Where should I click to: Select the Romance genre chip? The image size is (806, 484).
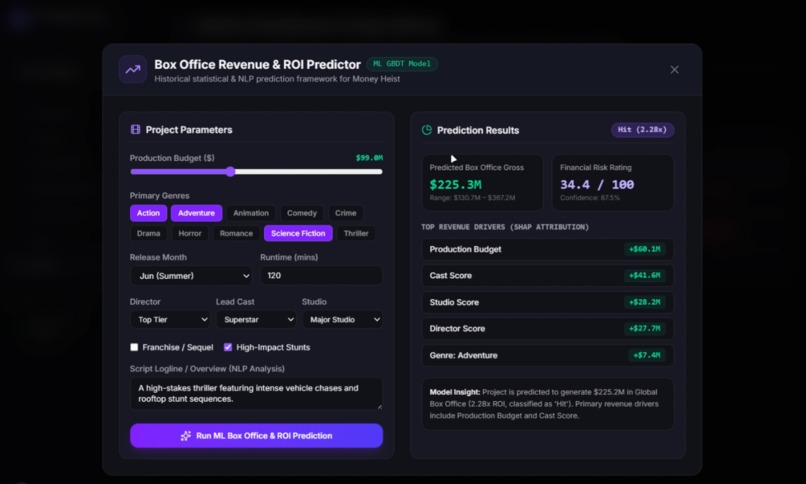pos(236,233)
